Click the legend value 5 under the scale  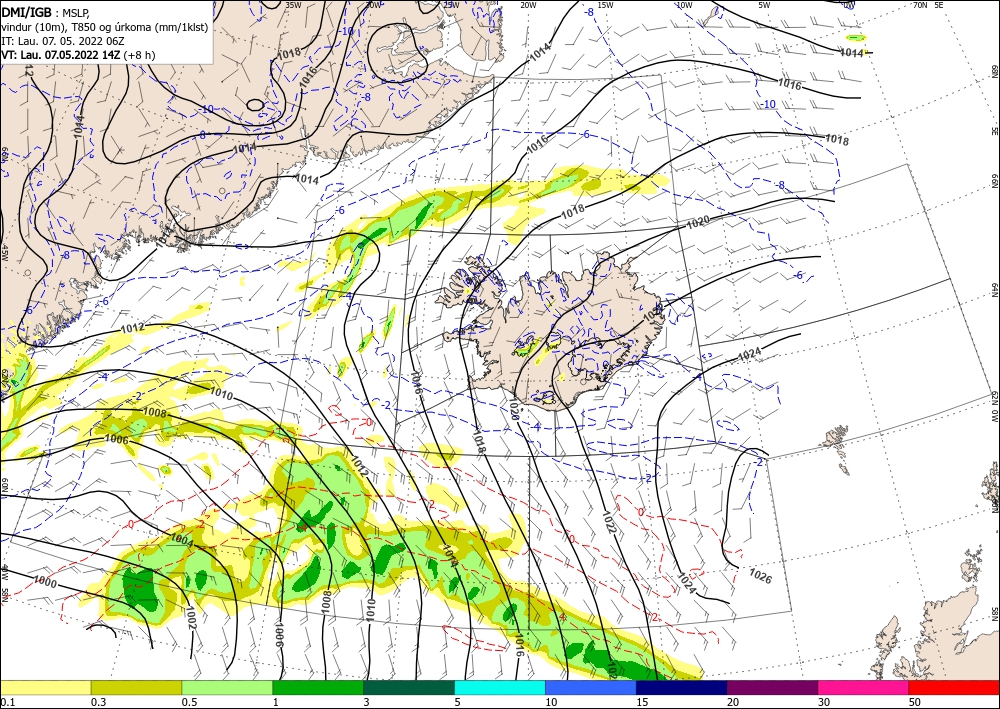click(459, 702)
